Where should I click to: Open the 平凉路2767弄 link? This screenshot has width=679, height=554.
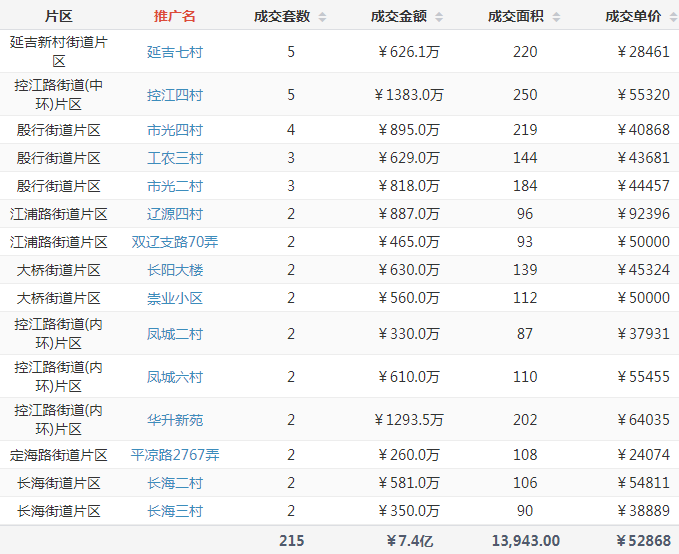(x=175, y=455)
